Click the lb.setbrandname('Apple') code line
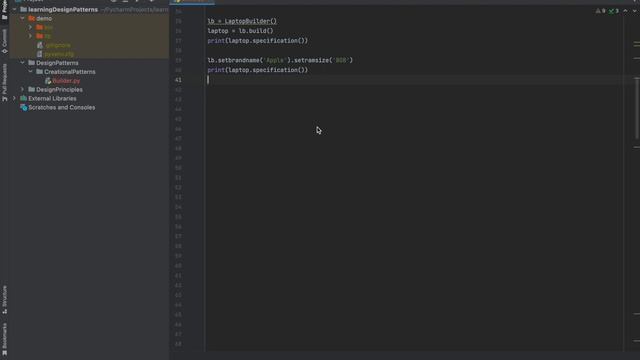Image resolution: width=640 pixels, height=360 pixels. tap(280, 60)
